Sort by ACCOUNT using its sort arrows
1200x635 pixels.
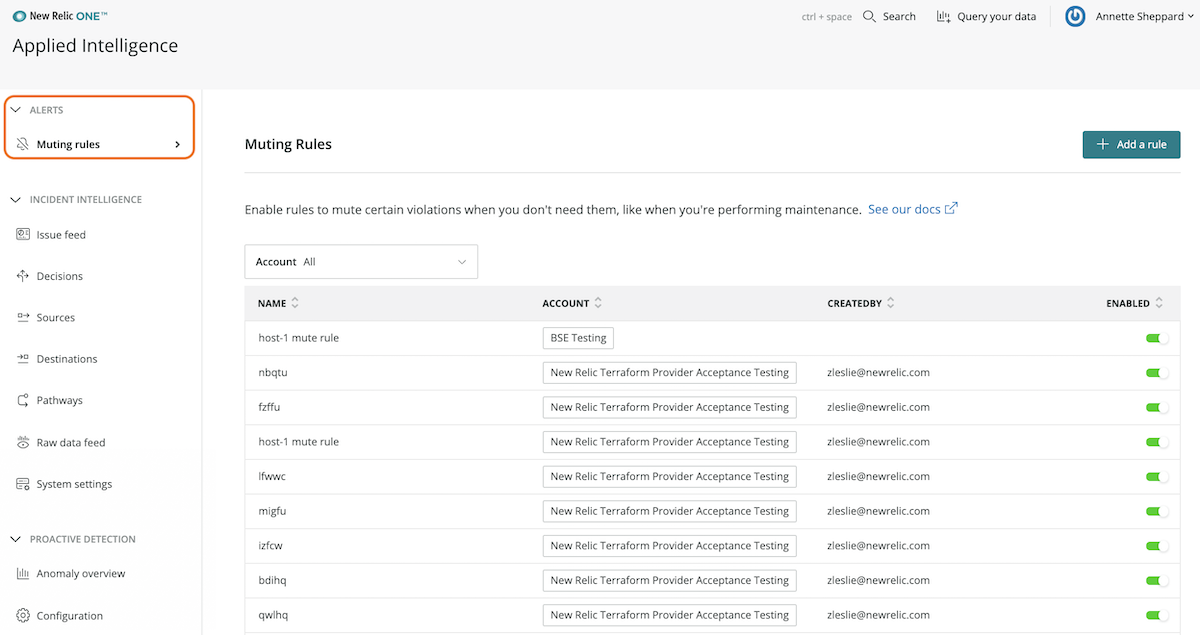pyautogui.click(x=598, y=303)
